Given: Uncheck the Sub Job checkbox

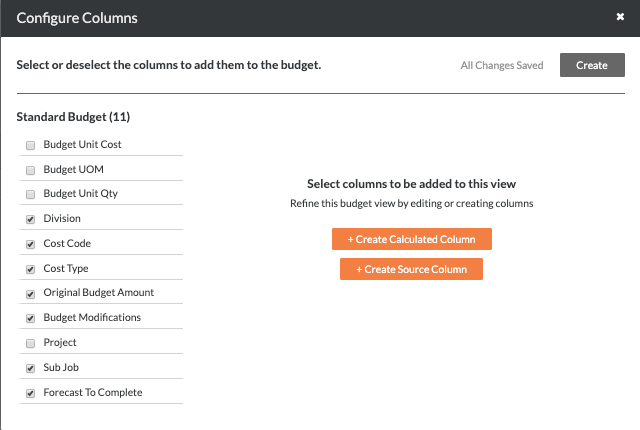Looking at the screenshot, I should point(30,368).
